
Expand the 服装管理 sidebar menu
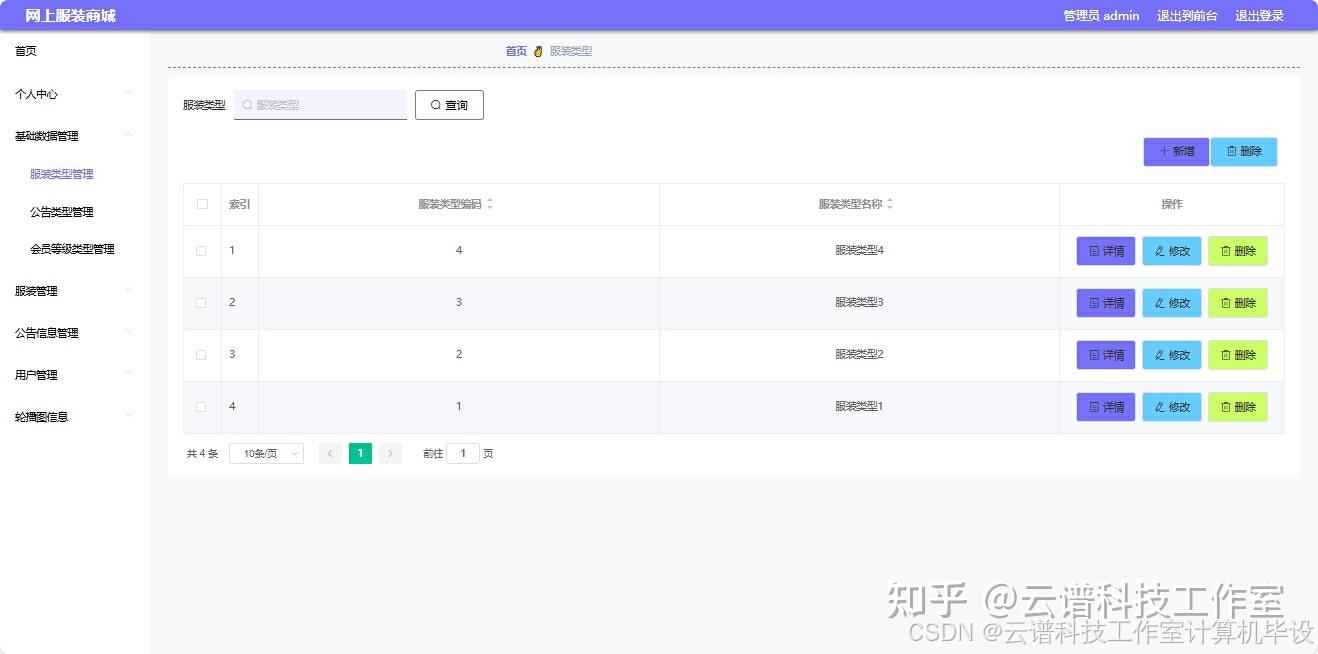75,291
